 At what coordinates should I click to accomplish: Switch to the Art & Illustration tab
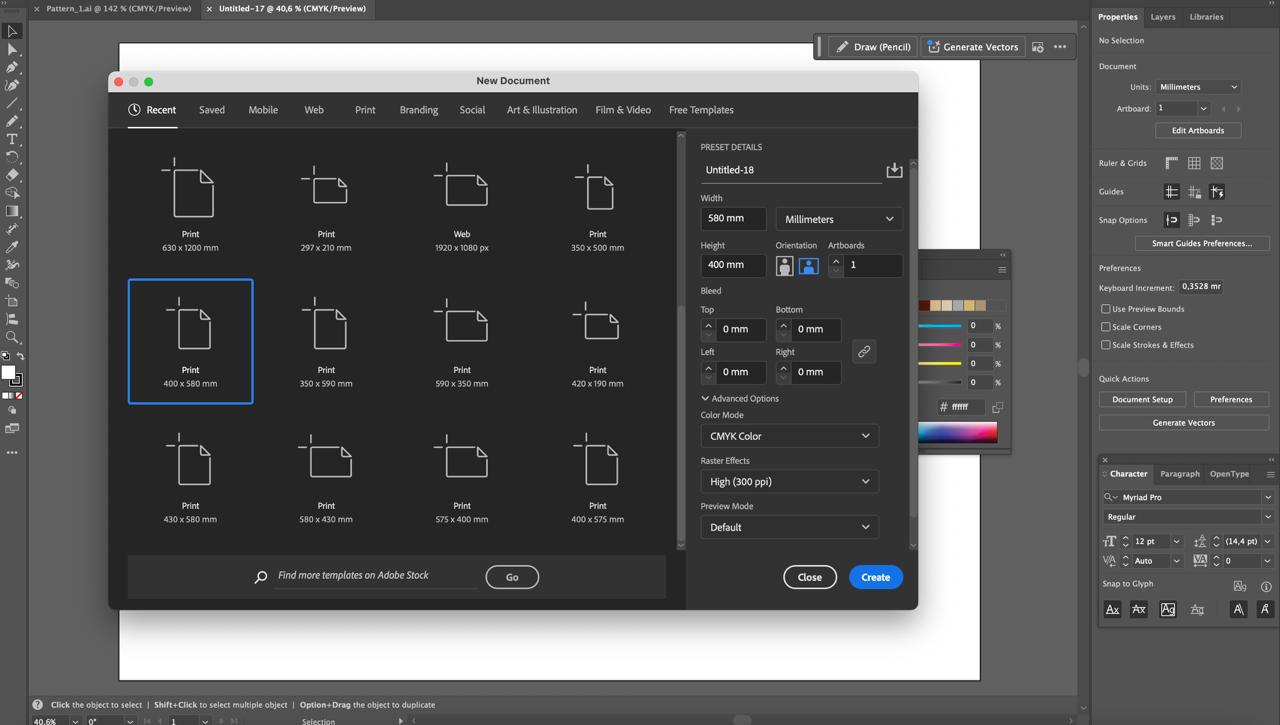coord(541,110)
